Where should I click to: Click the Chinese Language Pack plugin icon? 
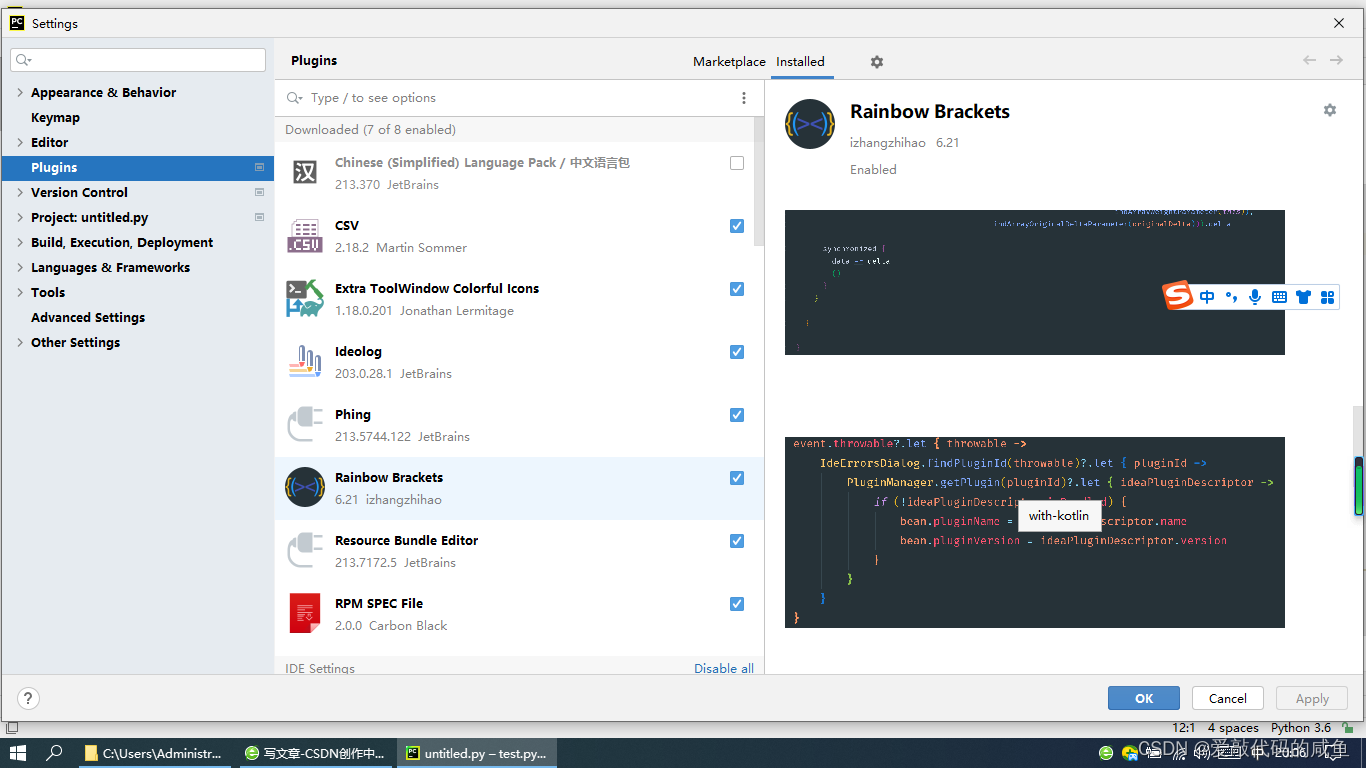(305, 173)
